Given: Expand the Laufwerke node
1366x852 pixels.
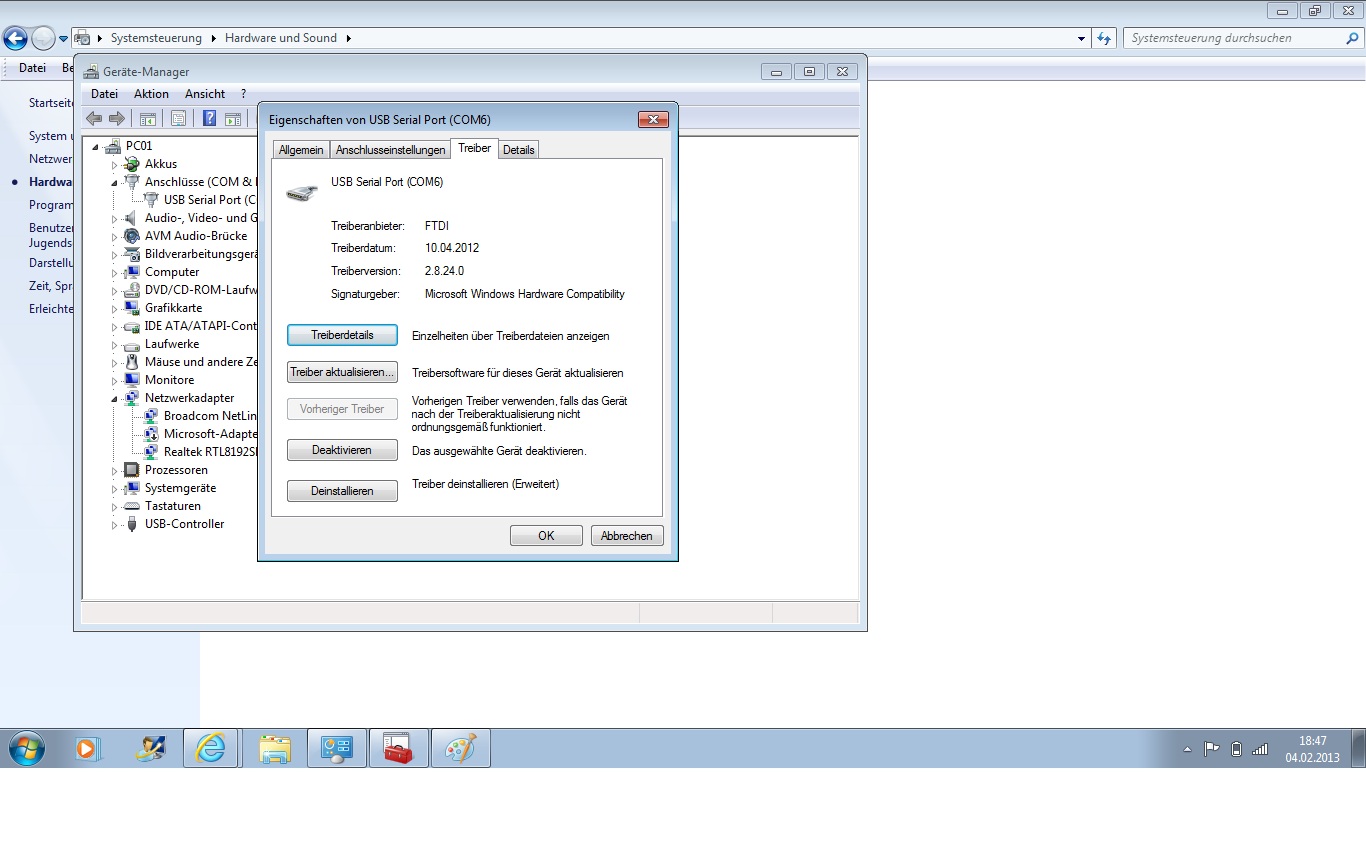Looking at the screenshot, I should click(114, 344).
